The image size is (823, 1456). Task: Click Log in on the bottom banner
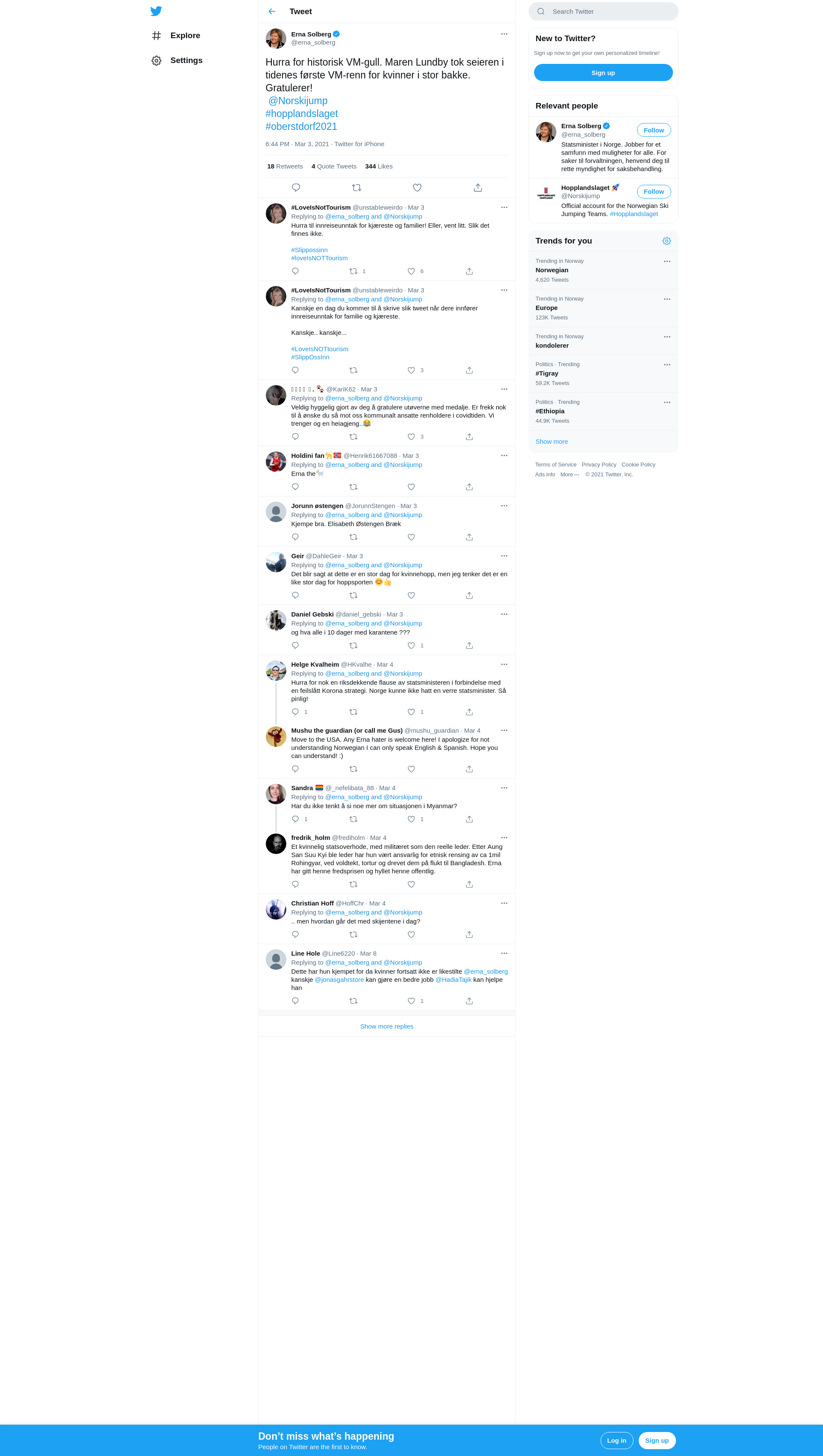pyautogui.click(x=616, y=1440)
